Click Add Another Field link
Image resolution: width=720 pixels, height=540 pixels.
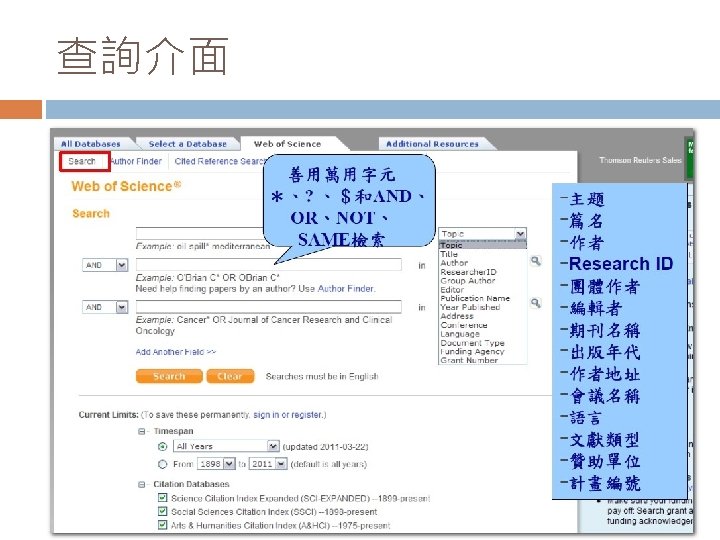click(176, 352)
